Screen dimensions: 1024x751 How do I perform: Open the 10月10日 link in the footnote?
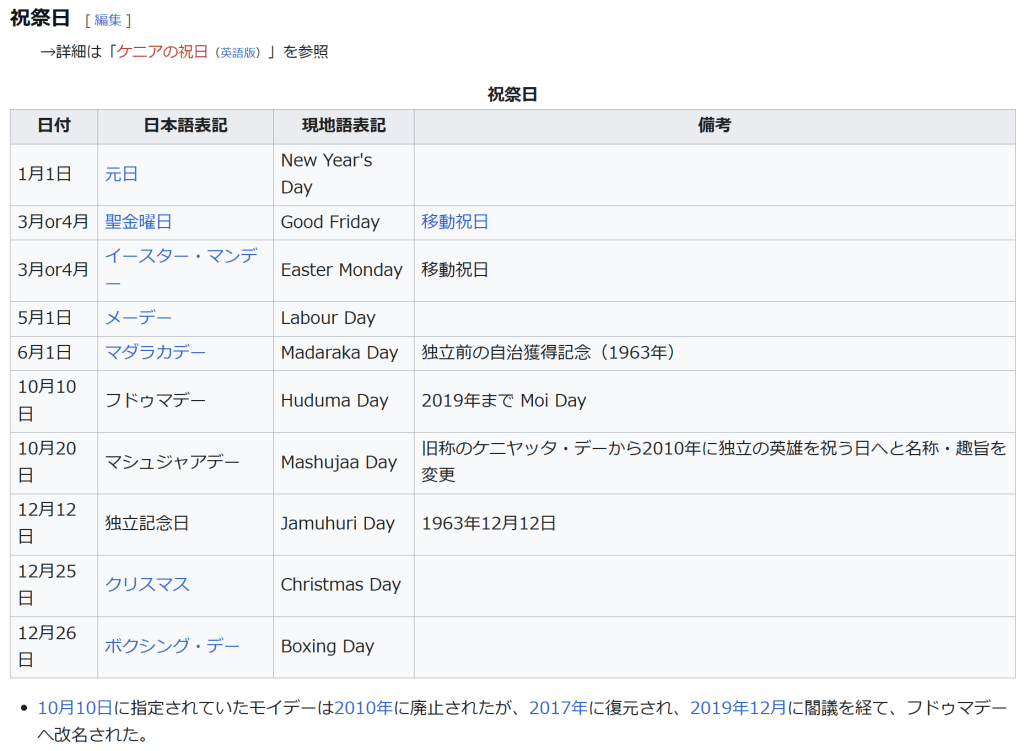coord(75,708)
